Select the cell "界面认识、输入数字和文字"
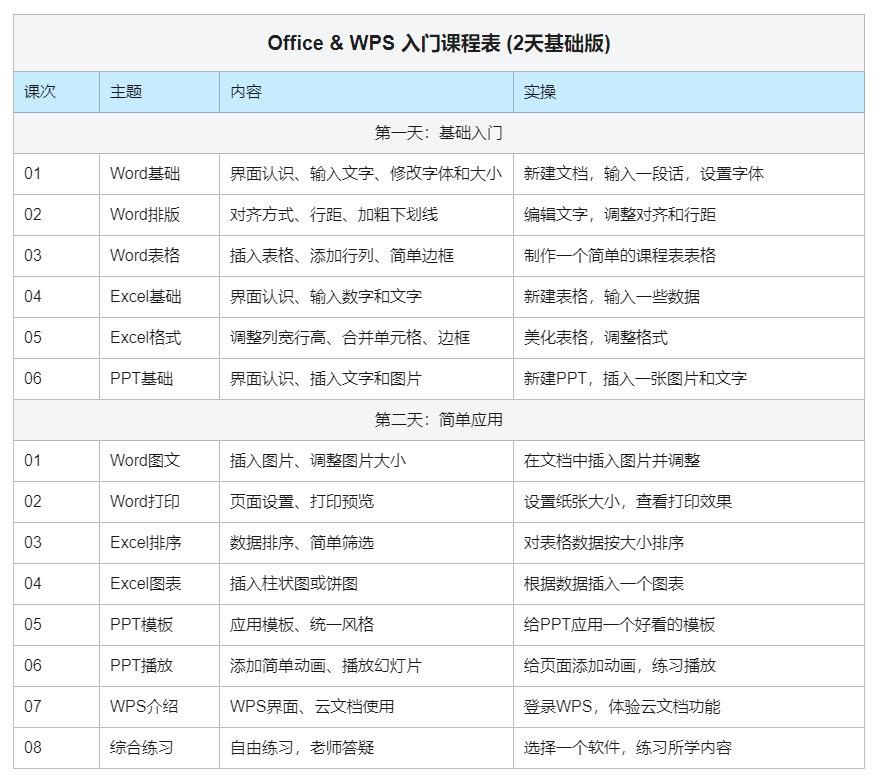 pos(366,297)
